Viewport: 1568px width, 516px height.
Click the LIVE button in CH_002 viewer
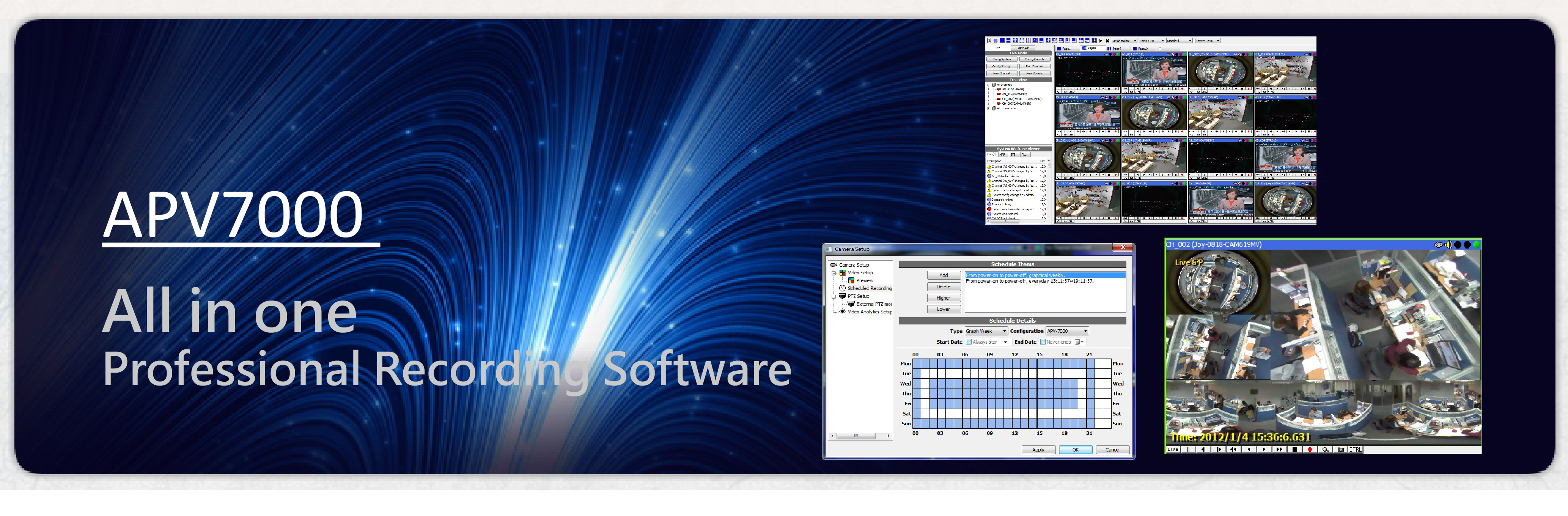1173,450
